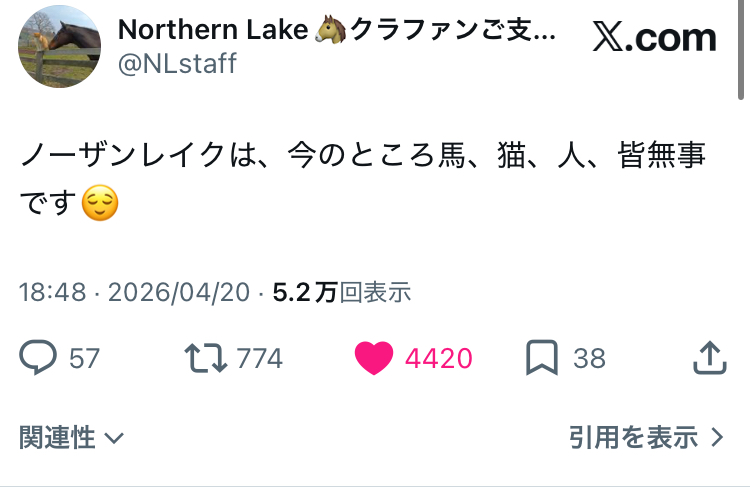Like the post with the heart icon
750x491 pixels.
pos(375,358)
